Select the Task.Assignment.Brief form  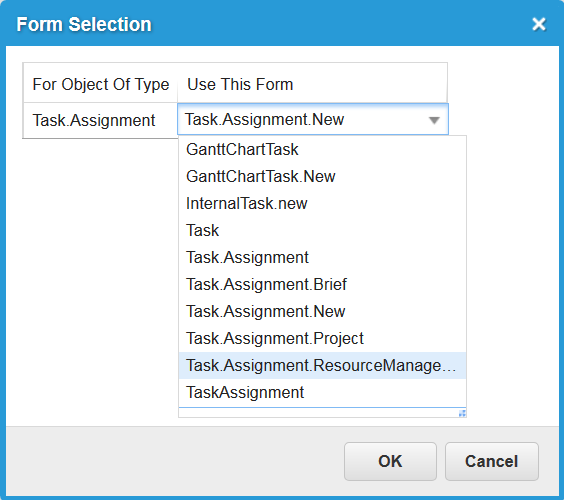pos(322,284)
